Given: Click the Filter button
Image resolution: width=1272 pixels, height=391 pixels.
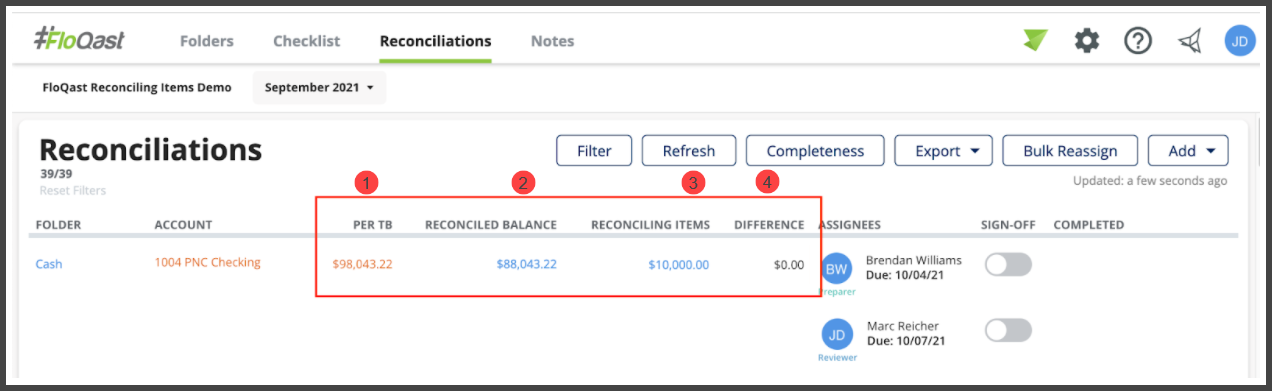Looking at the screenshot, I should pyautogui.click(x=594, y=151).
